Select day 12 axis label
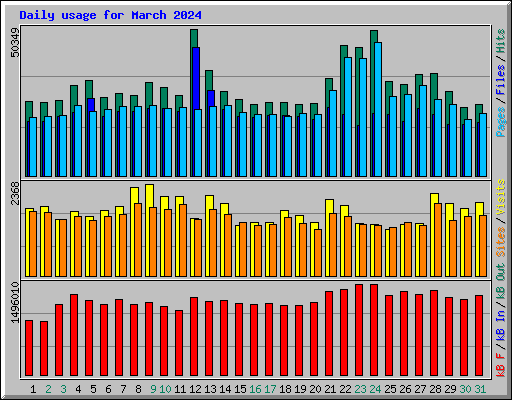 (195, 389)
